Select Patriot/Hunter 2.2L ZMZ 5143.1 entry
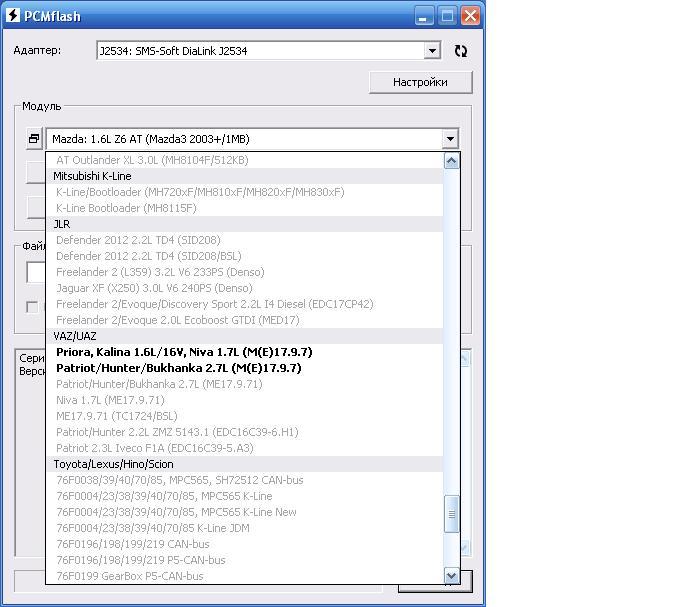 tap(244, 432)
